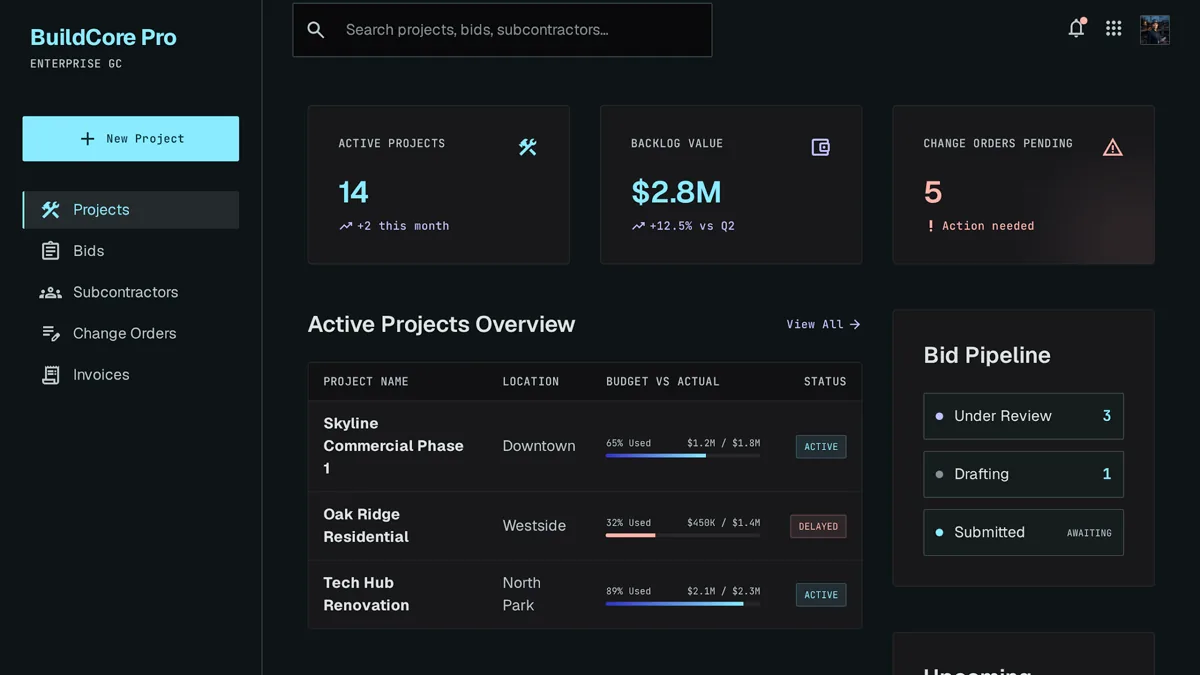The height and width of the screenshot is (675, 1200).
Task: Click the Status column header
Action: point(825,382)
